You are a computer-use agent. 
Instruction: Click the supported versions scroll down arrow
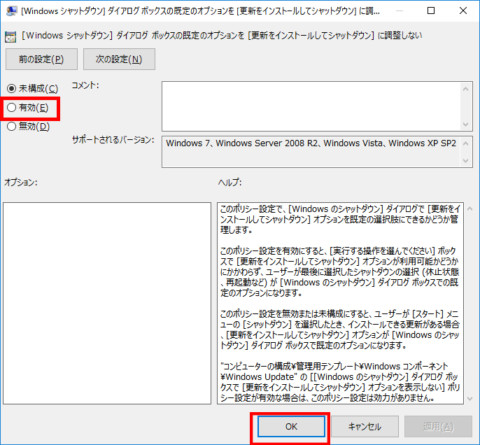pyautogui.click(x=466, y=161)
